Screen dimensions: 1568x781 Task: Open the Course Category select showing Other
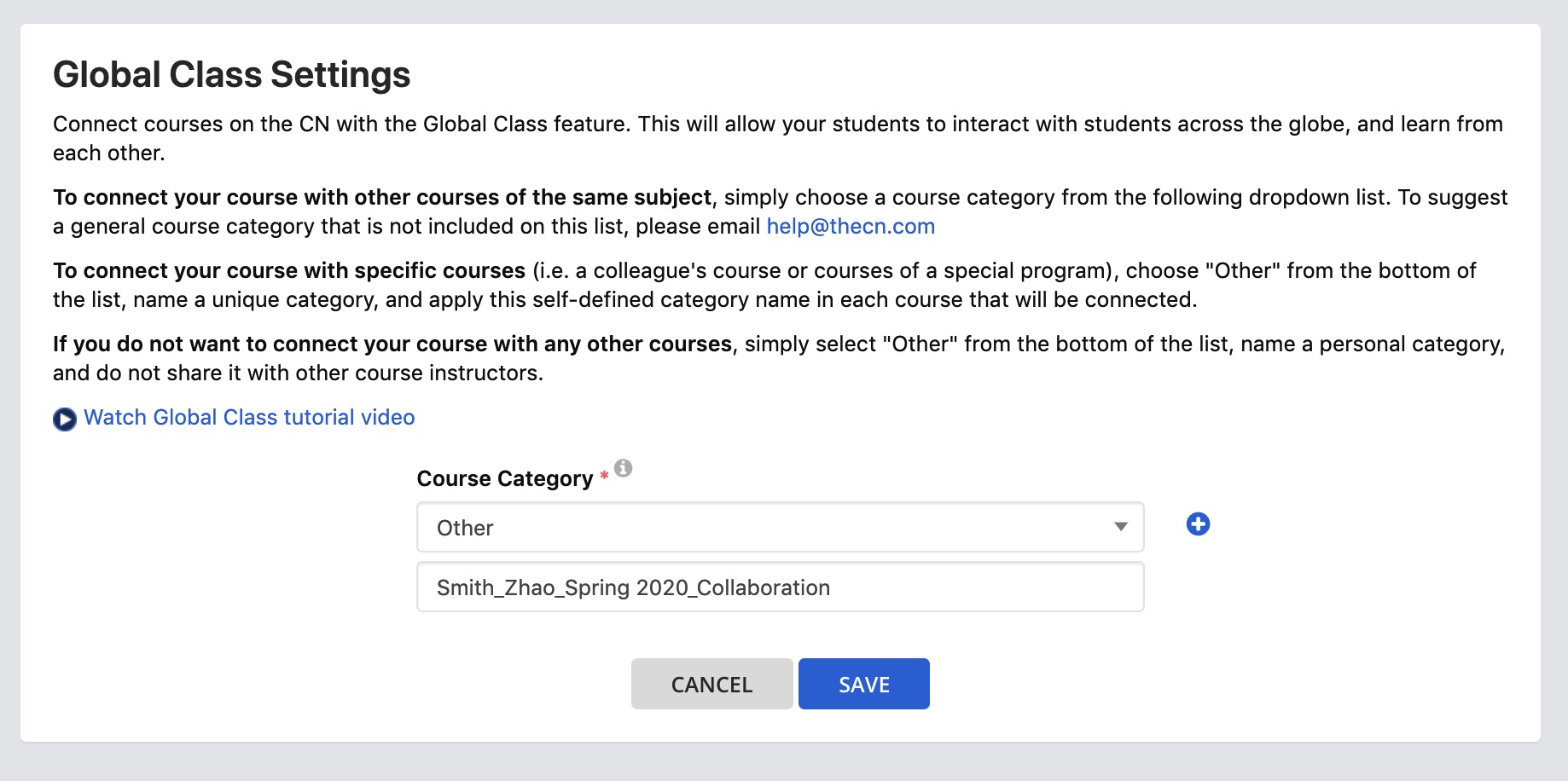[x=780, y=527]
